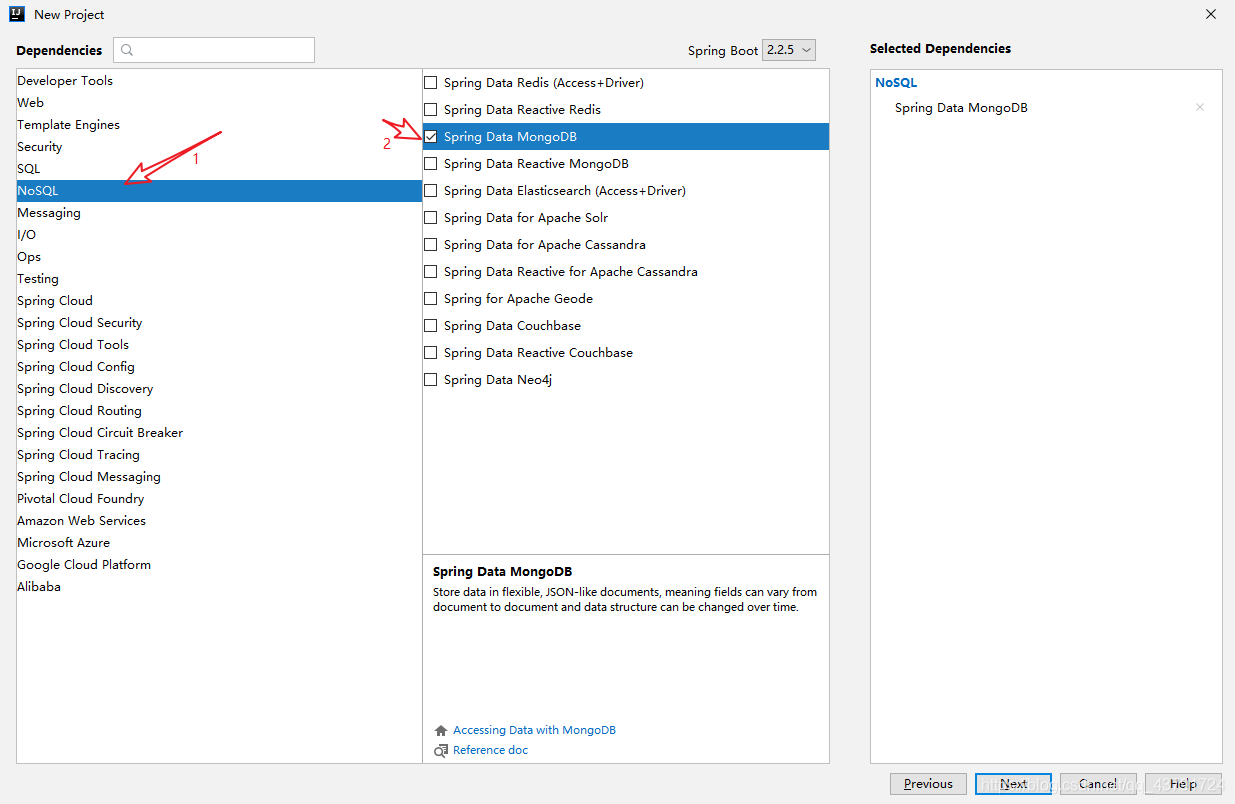Viewport: 1235px width, 804px height.
Task: Select the I/O category
Action: 219,235
